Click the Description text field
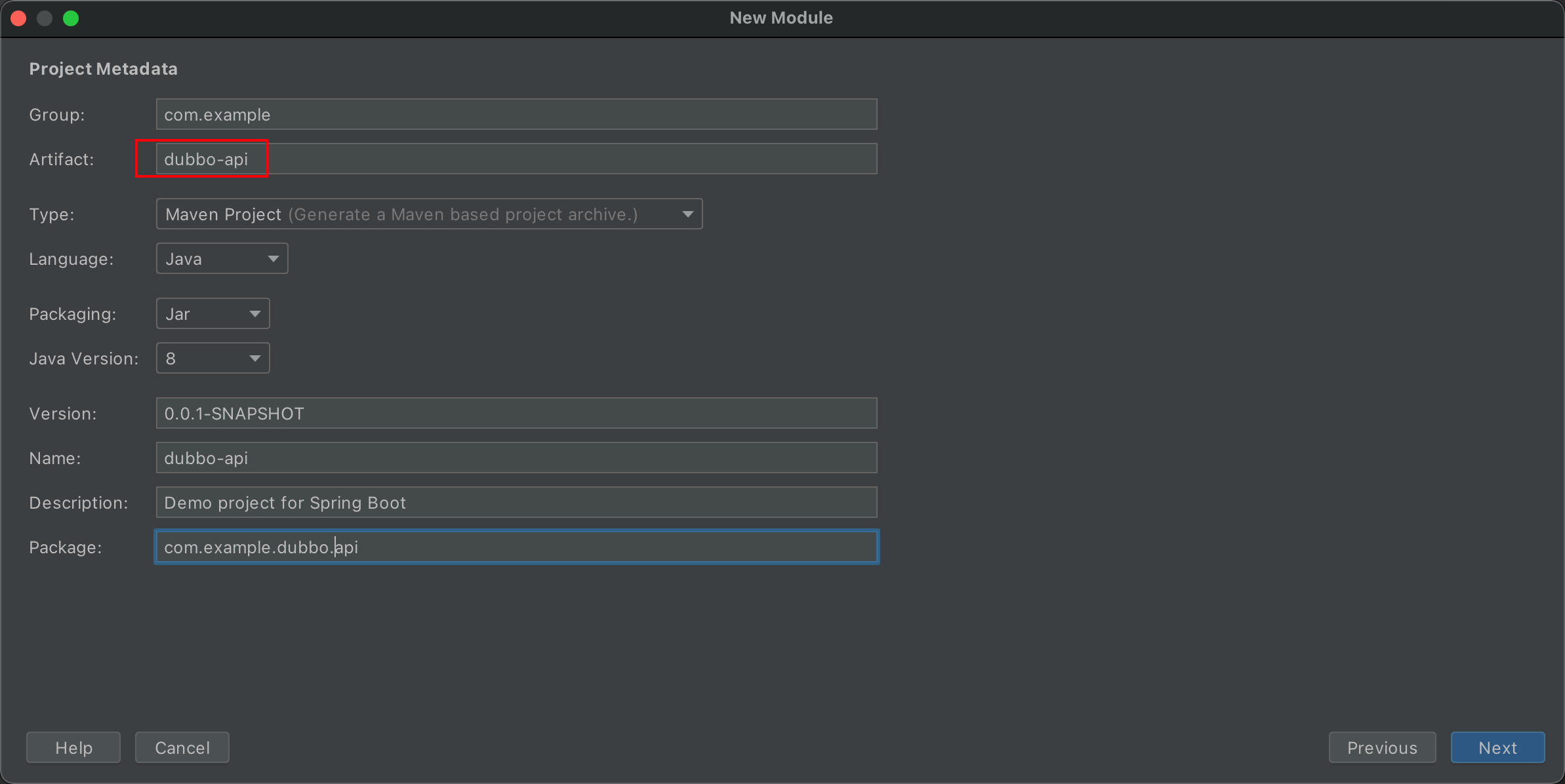 (516, 503)
